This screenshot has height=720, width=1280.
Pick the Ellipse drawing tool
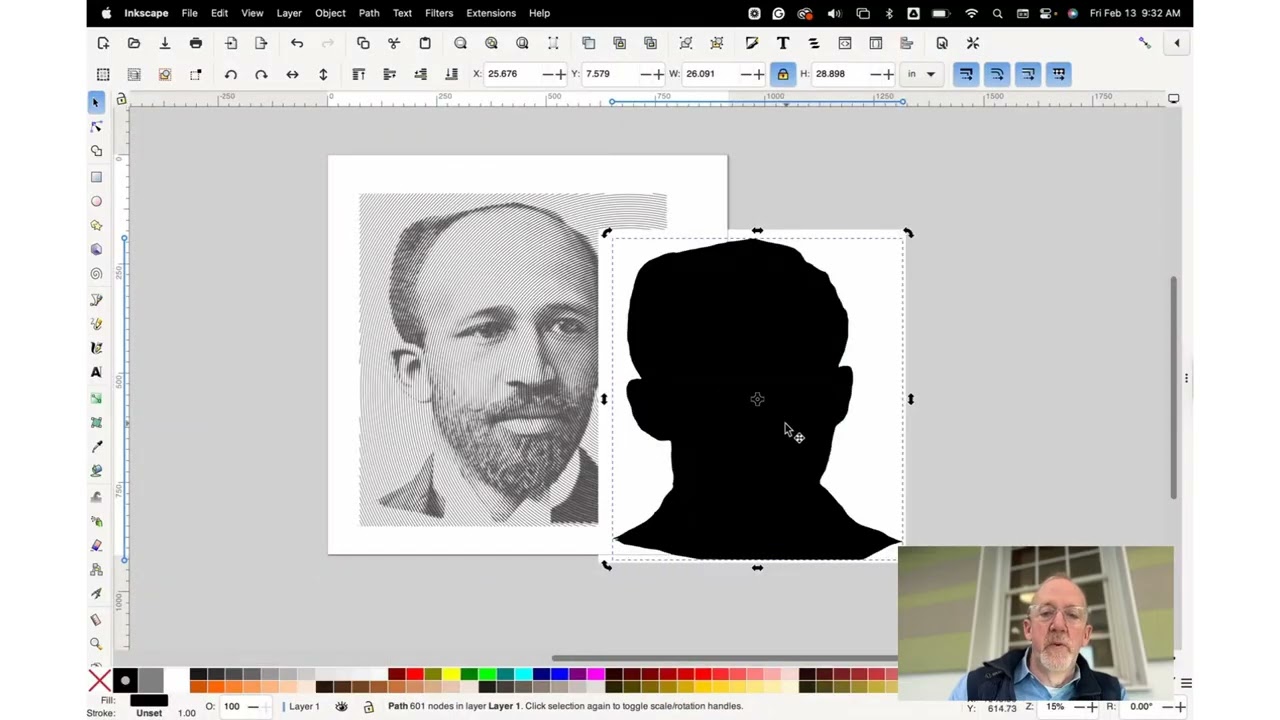coord(96,201)
